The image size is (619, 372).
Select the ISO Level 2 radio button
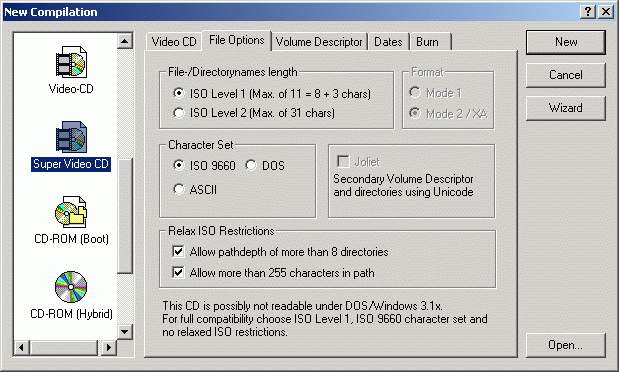178,113
